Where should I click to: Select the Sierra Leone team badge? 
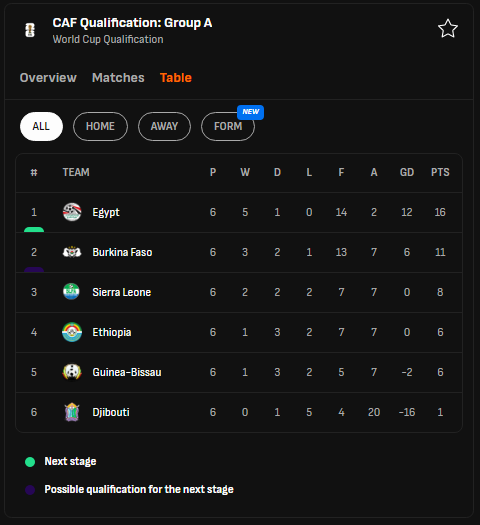[72, 292]
